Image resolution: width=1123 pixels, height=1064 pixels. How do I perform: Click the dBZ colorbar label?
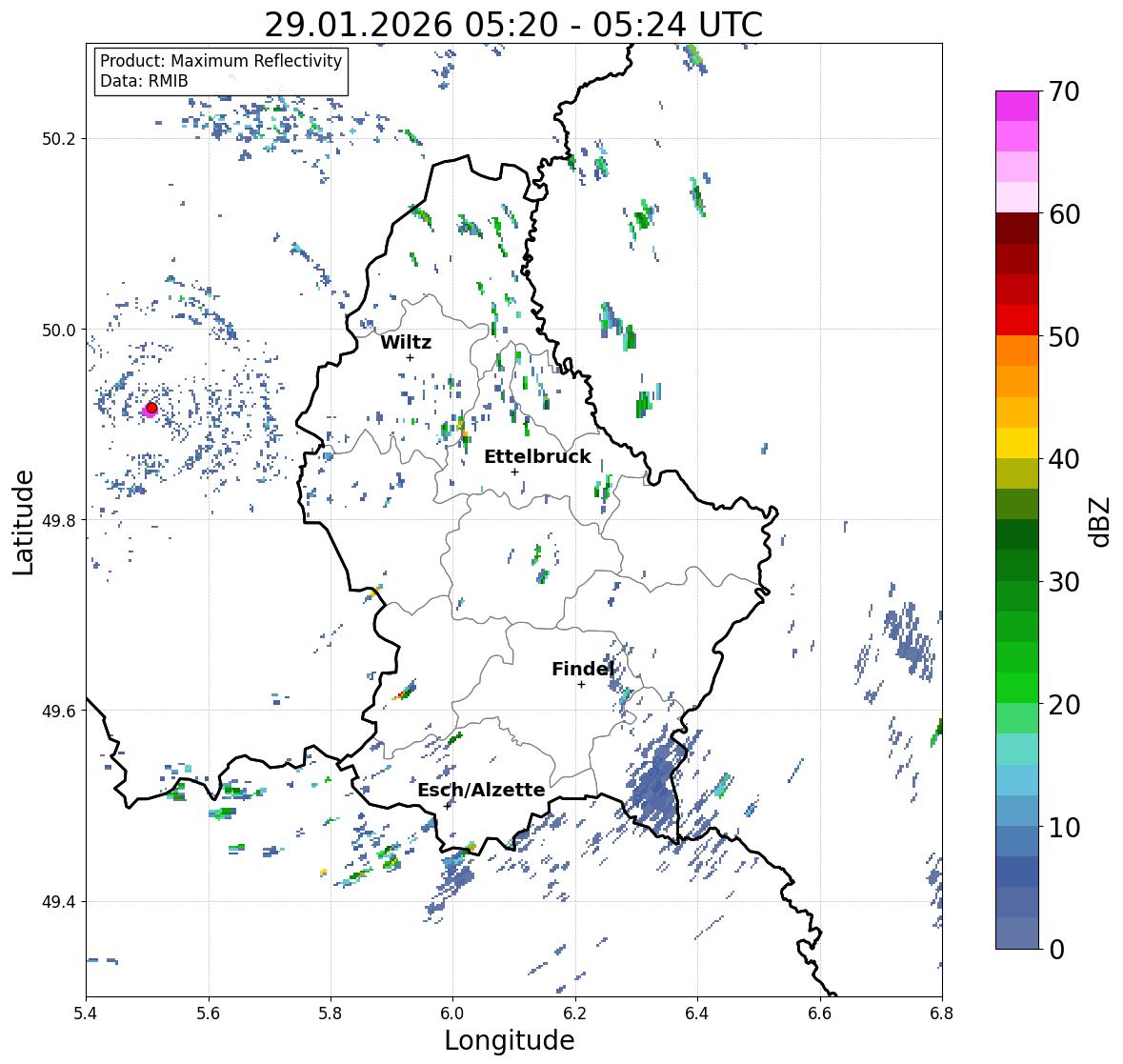click(1100, 521)
